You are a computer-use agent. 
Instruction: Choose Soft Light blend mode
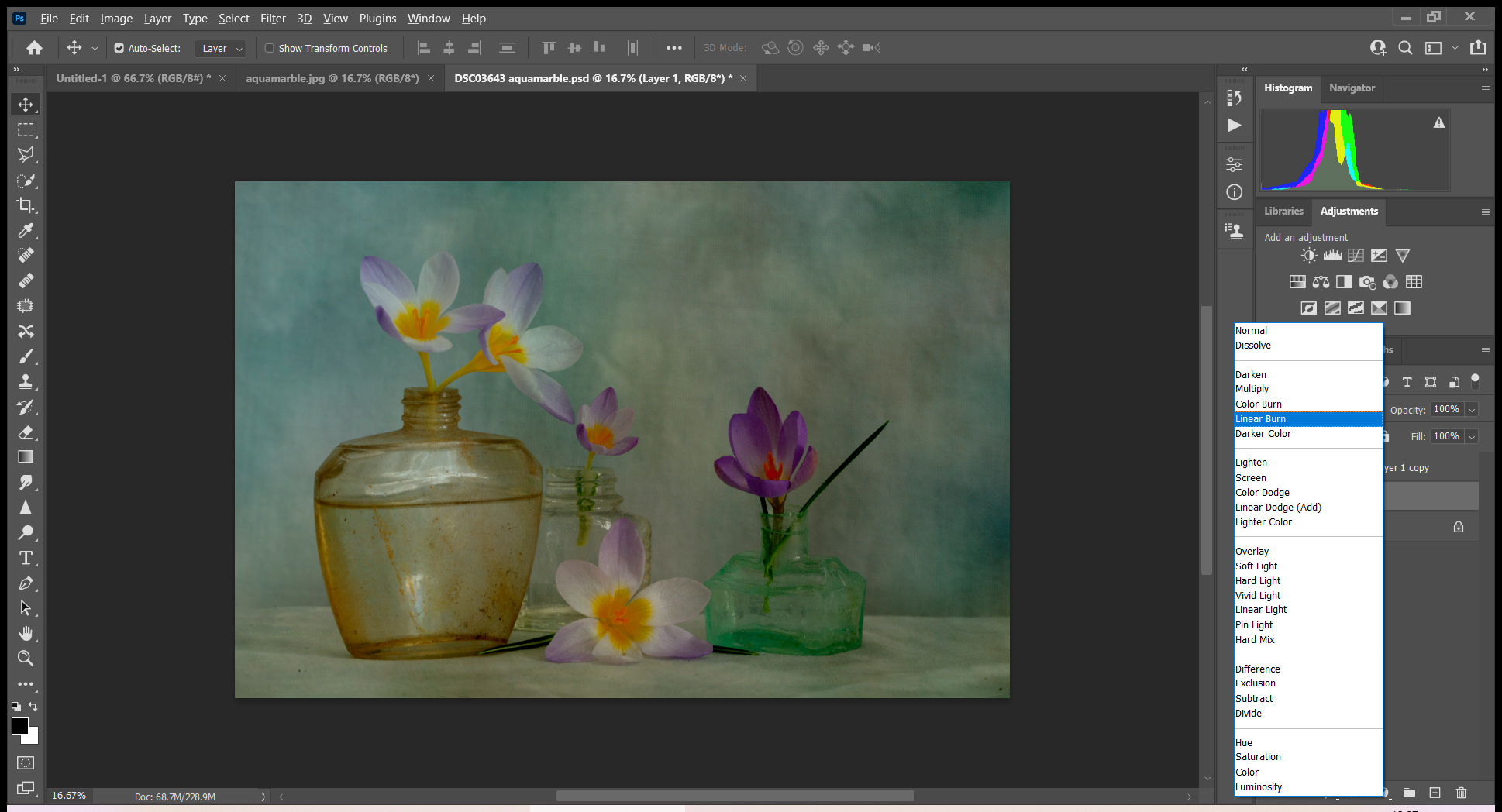tap(1256, 566)
